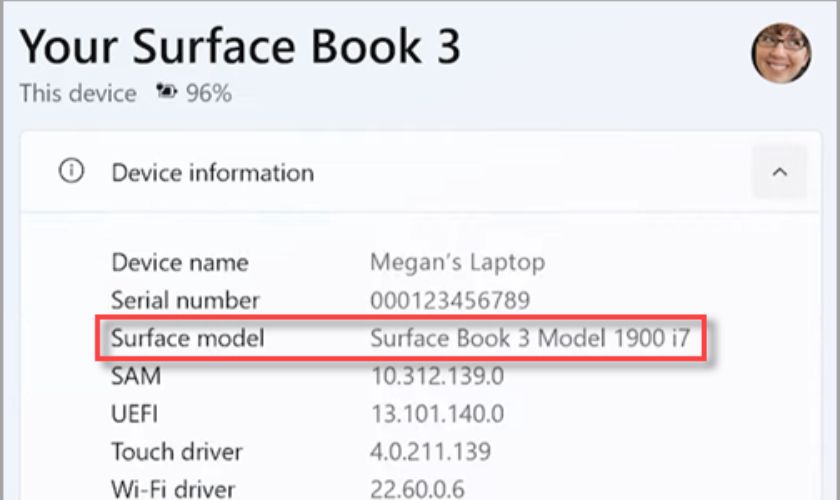Select the value 'Megan's Laptop'
This screenshot has height=500, width=840.
click(458, 263)
